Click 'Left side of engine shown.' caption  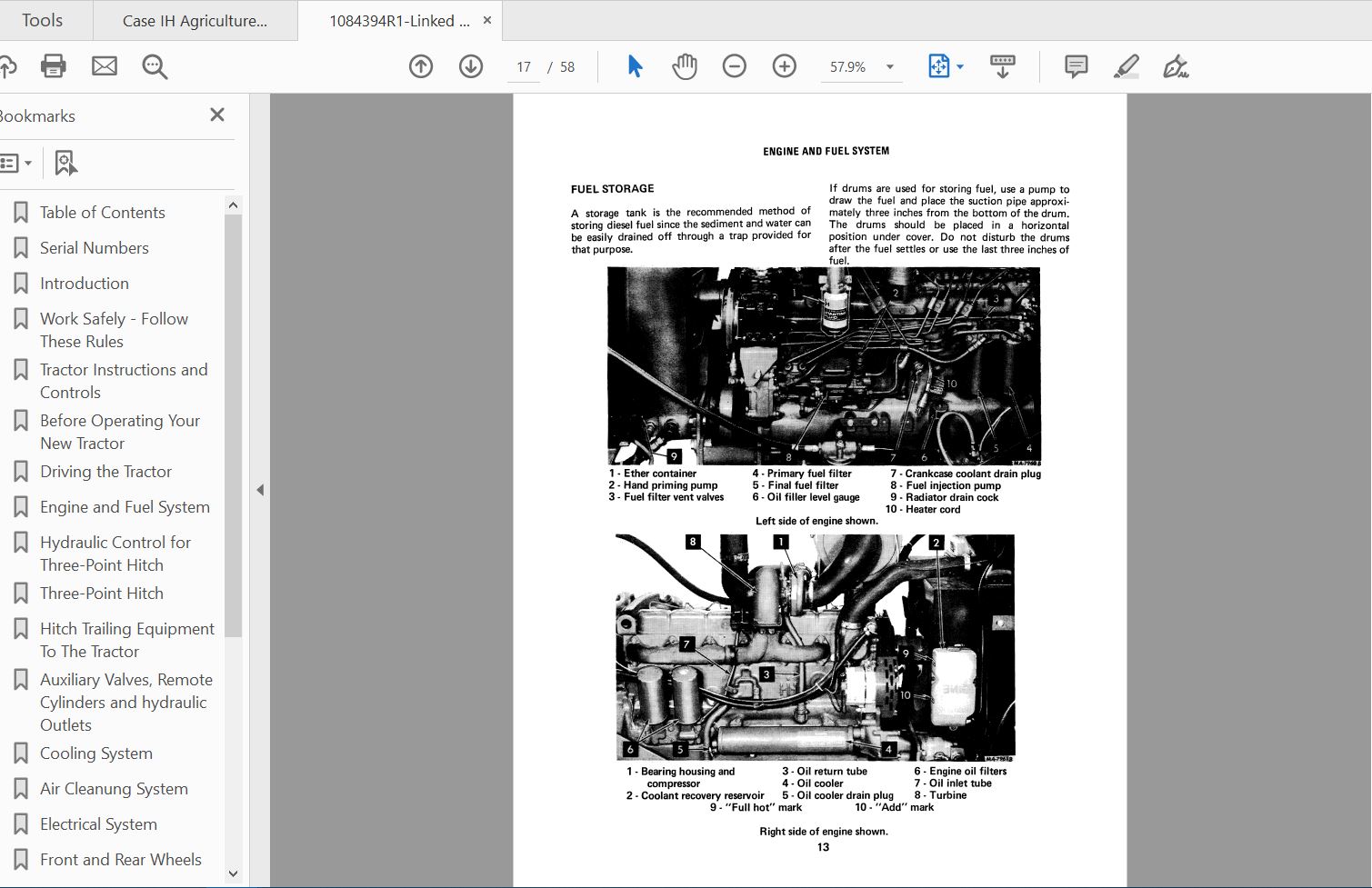tap(817, 521)
